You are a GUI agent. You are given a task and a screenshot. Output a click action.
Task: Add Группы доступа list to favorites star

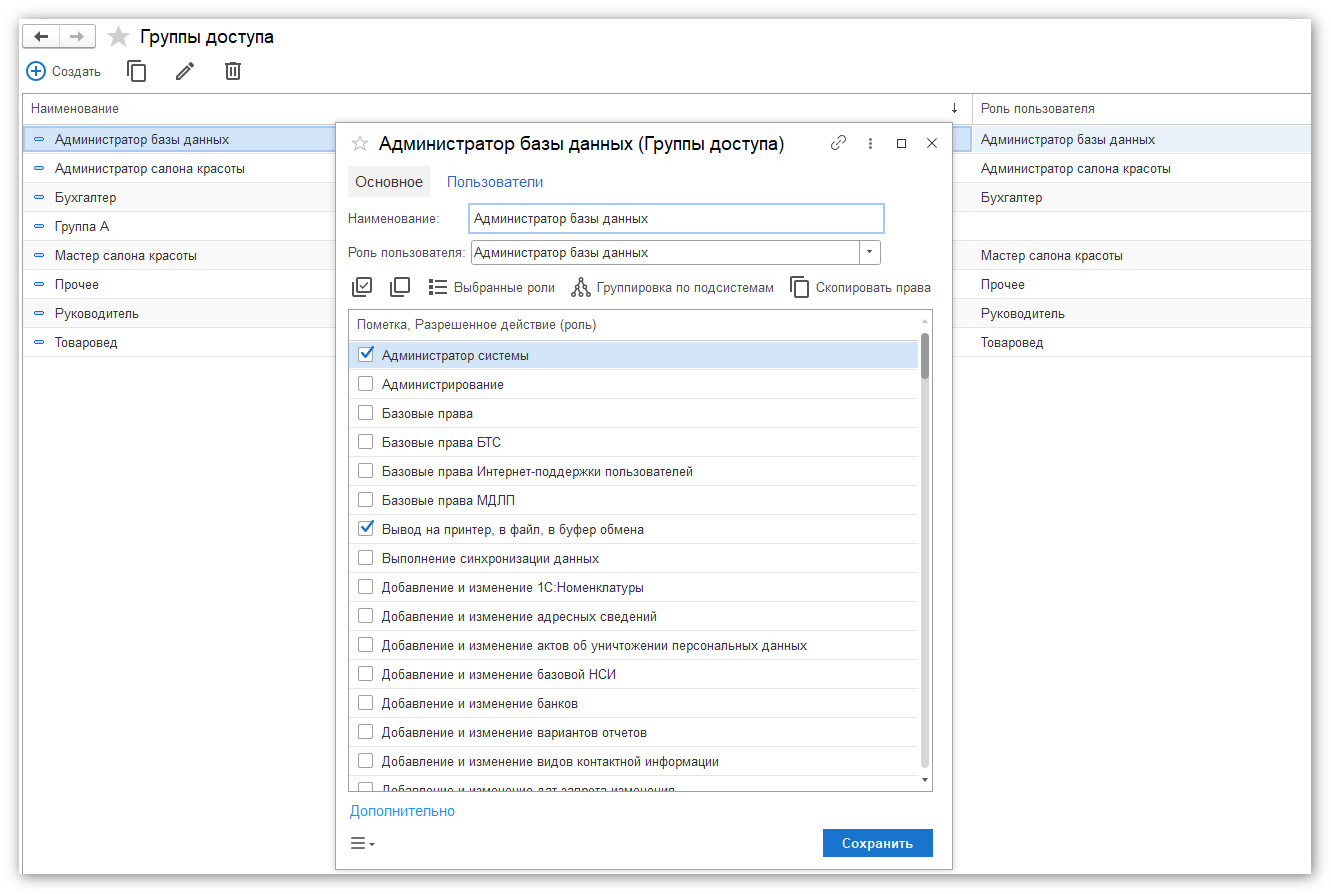(119, 37)
